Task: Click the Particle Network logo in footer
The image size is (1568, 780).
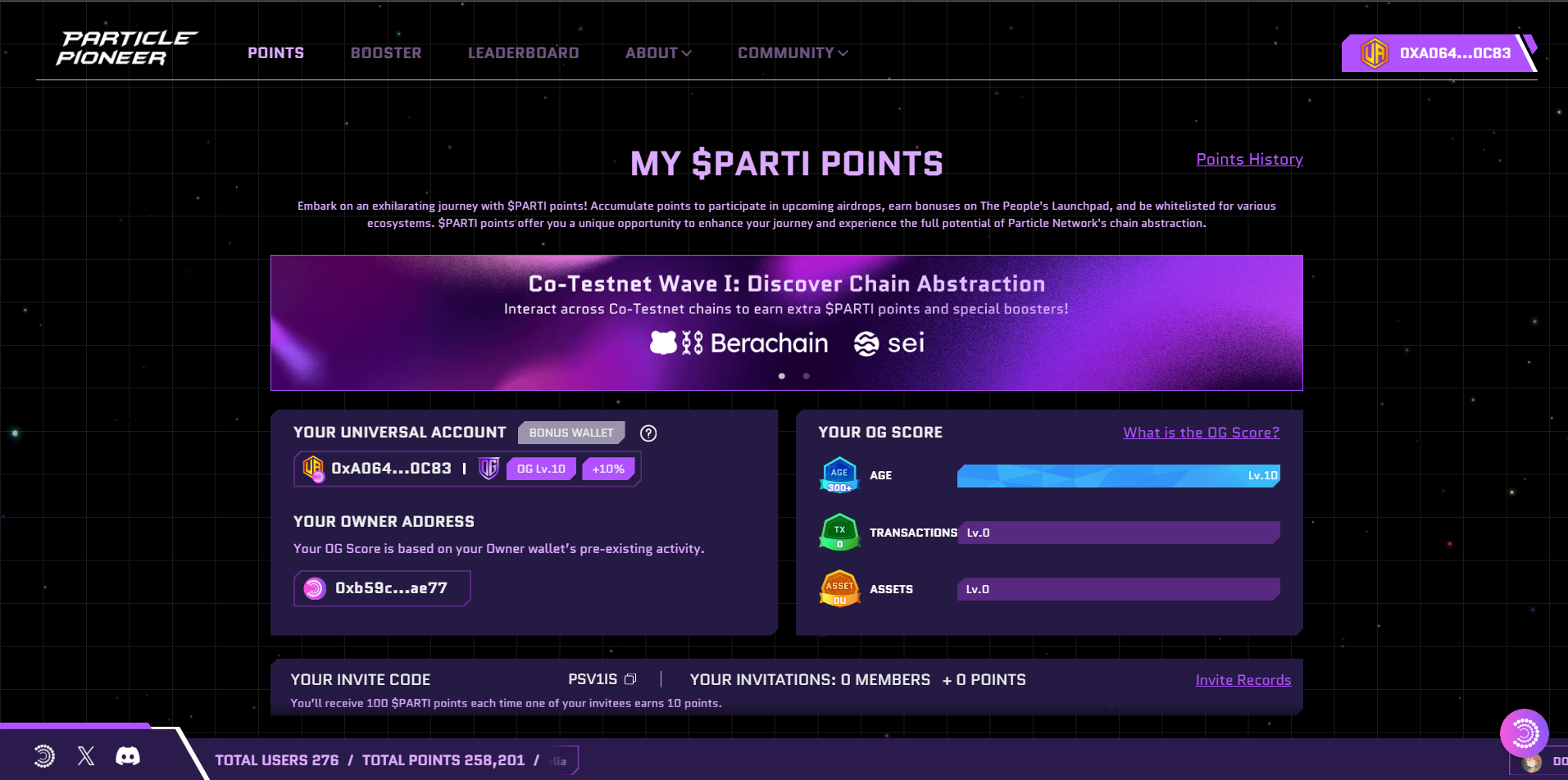Action: (44, 755)
